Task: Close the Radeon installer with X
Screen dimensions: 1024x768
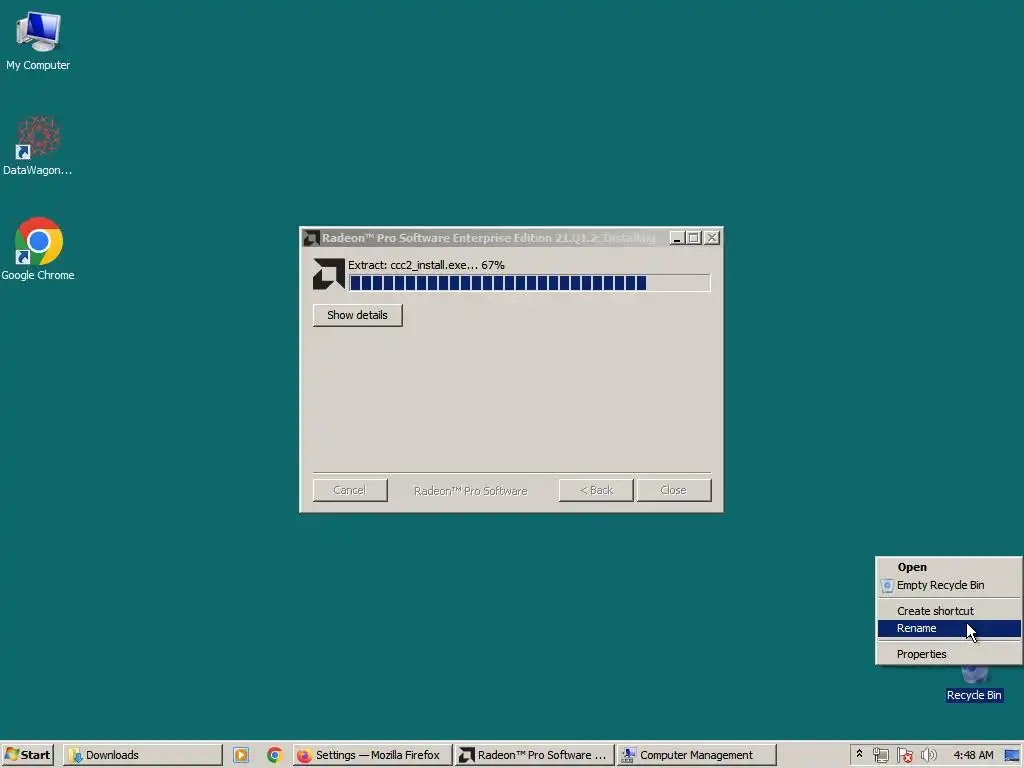Action: (712, 238)
